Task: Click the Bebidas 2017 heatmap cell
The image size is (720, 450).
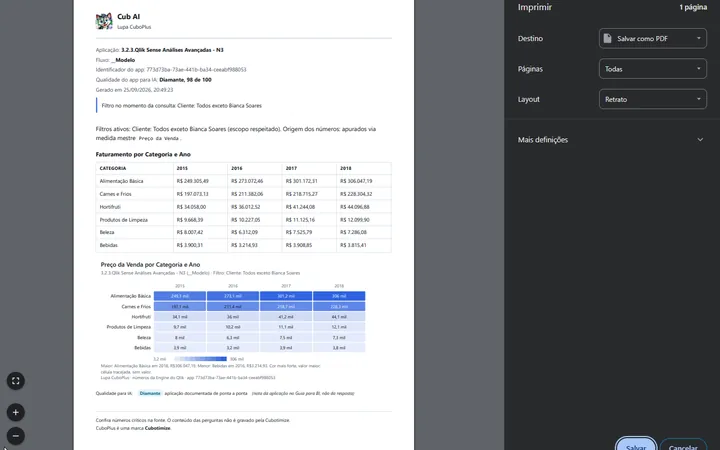Action: pos(286,348)
